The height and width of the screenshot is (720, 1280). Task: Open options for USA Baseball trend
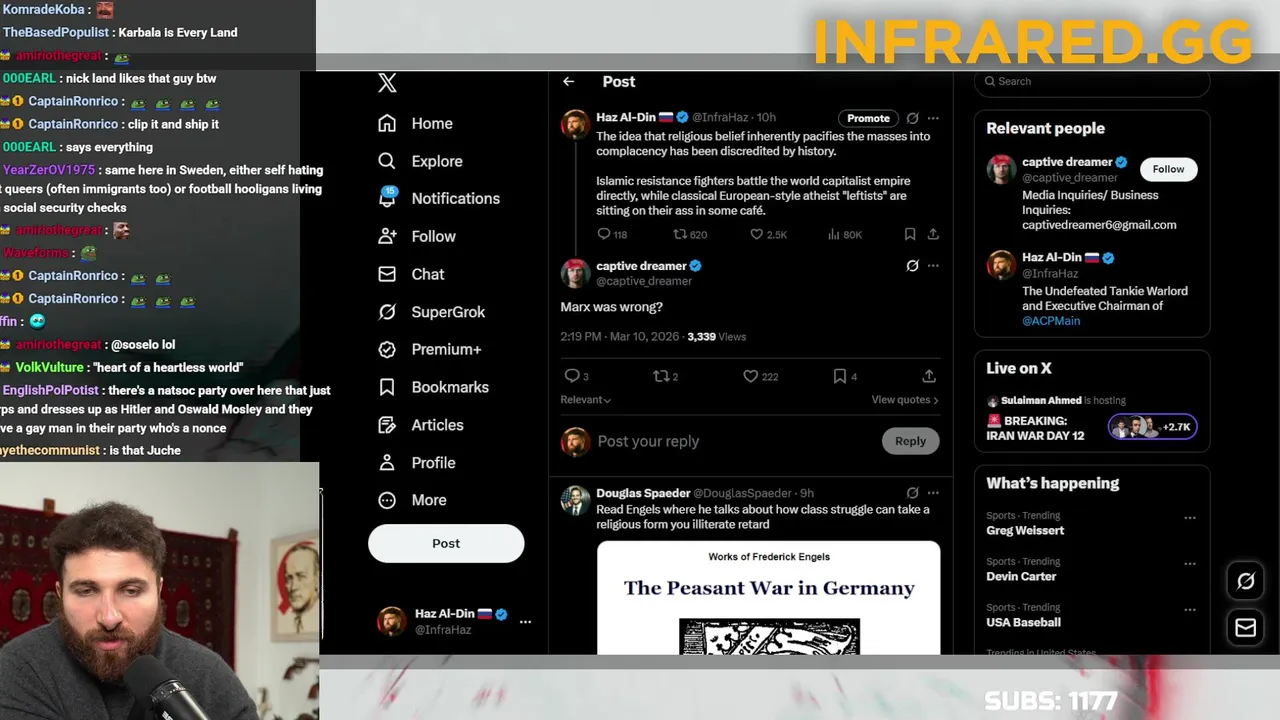tap(1190, 610)
